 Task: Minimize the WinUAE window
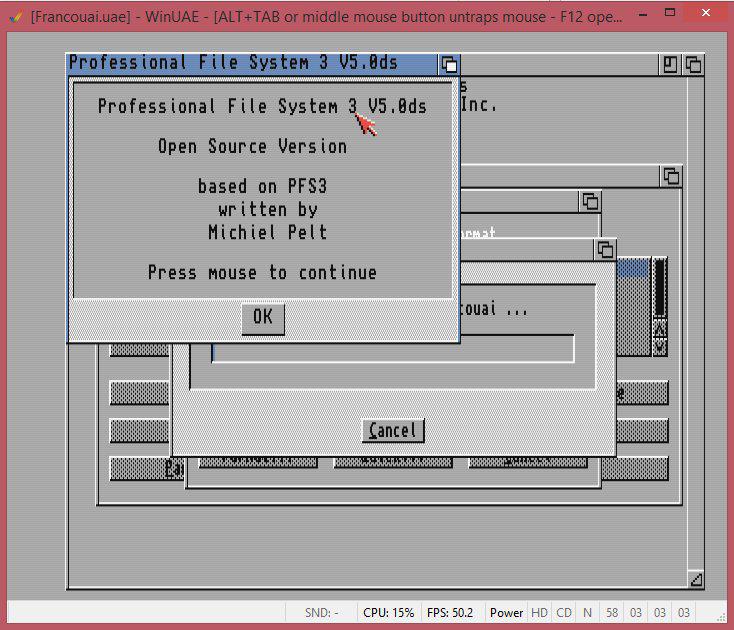point(643,14)
